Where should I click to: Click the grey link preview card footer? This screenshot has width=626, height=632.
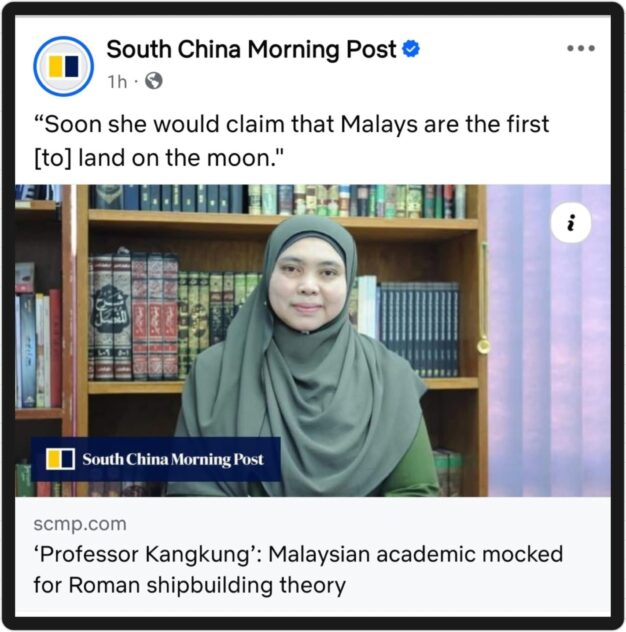pos(313,557)
